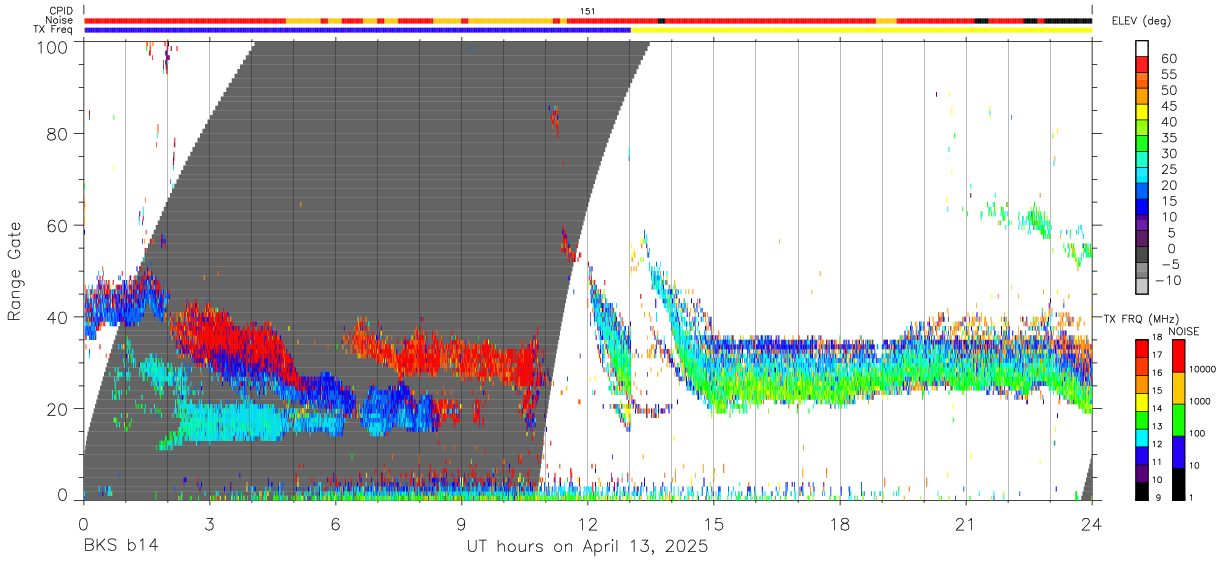
Task: Click the UT hour tick label 3
Action: click(209, 522)
